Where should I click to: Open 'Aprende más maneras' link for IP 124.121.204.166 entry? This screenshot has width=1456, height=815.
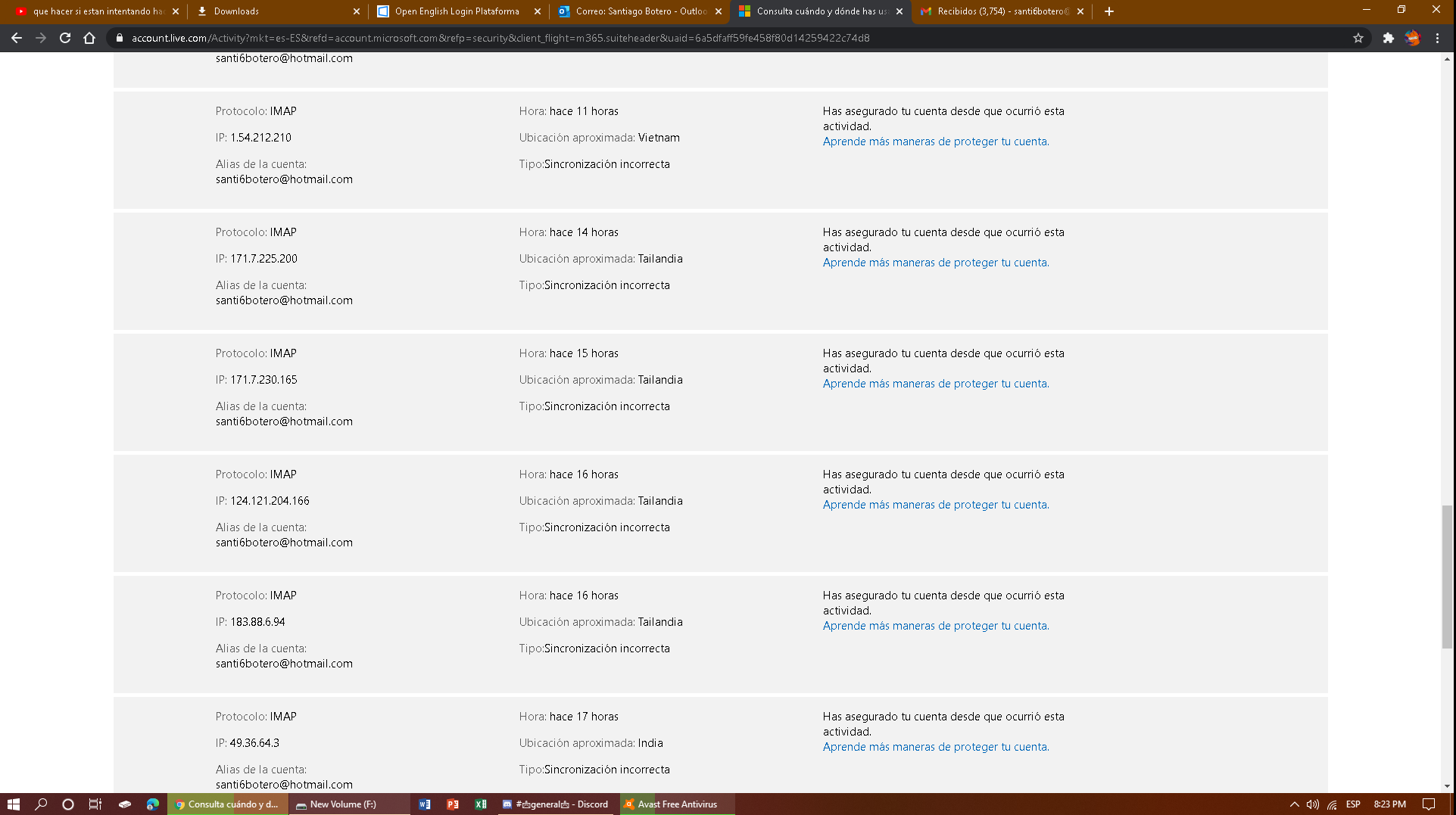pos(936,505)
